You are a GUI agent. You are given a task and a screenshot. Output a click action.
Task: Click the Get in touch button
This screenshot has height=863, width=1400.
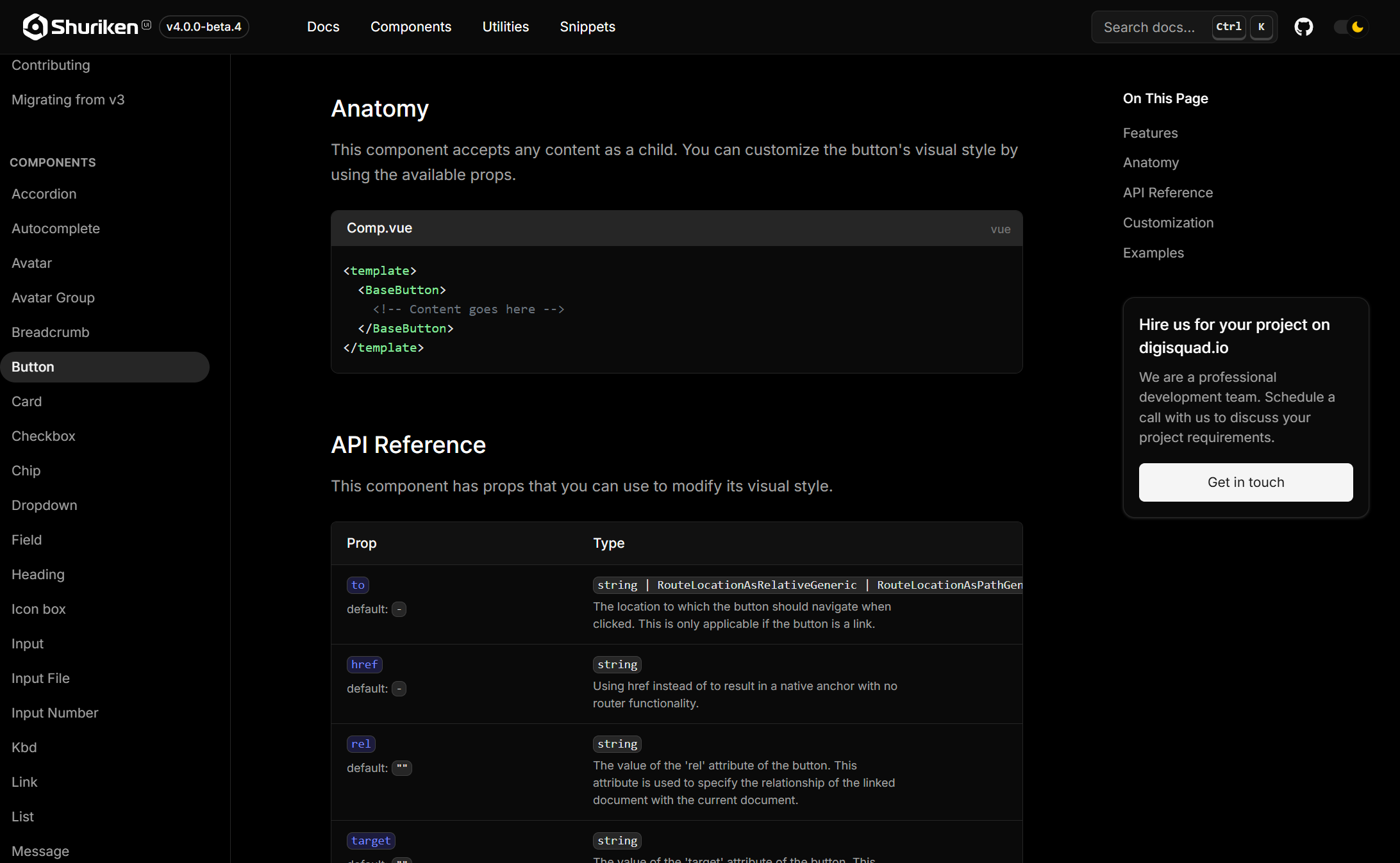1246,482
